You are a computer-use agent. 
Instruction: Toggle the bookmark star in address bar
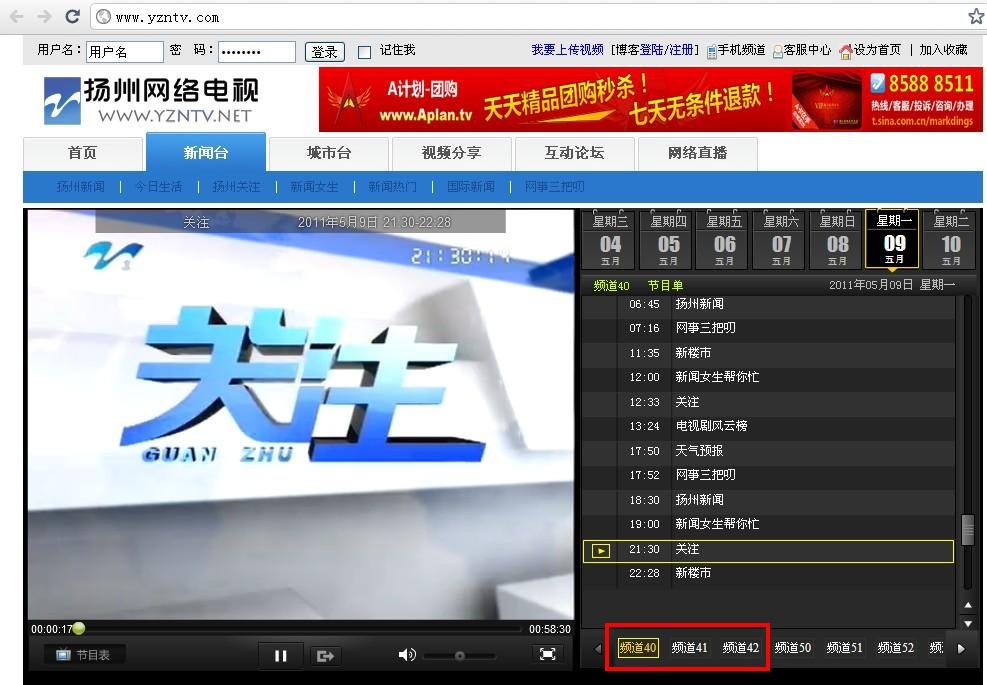(x=975, y=16)
